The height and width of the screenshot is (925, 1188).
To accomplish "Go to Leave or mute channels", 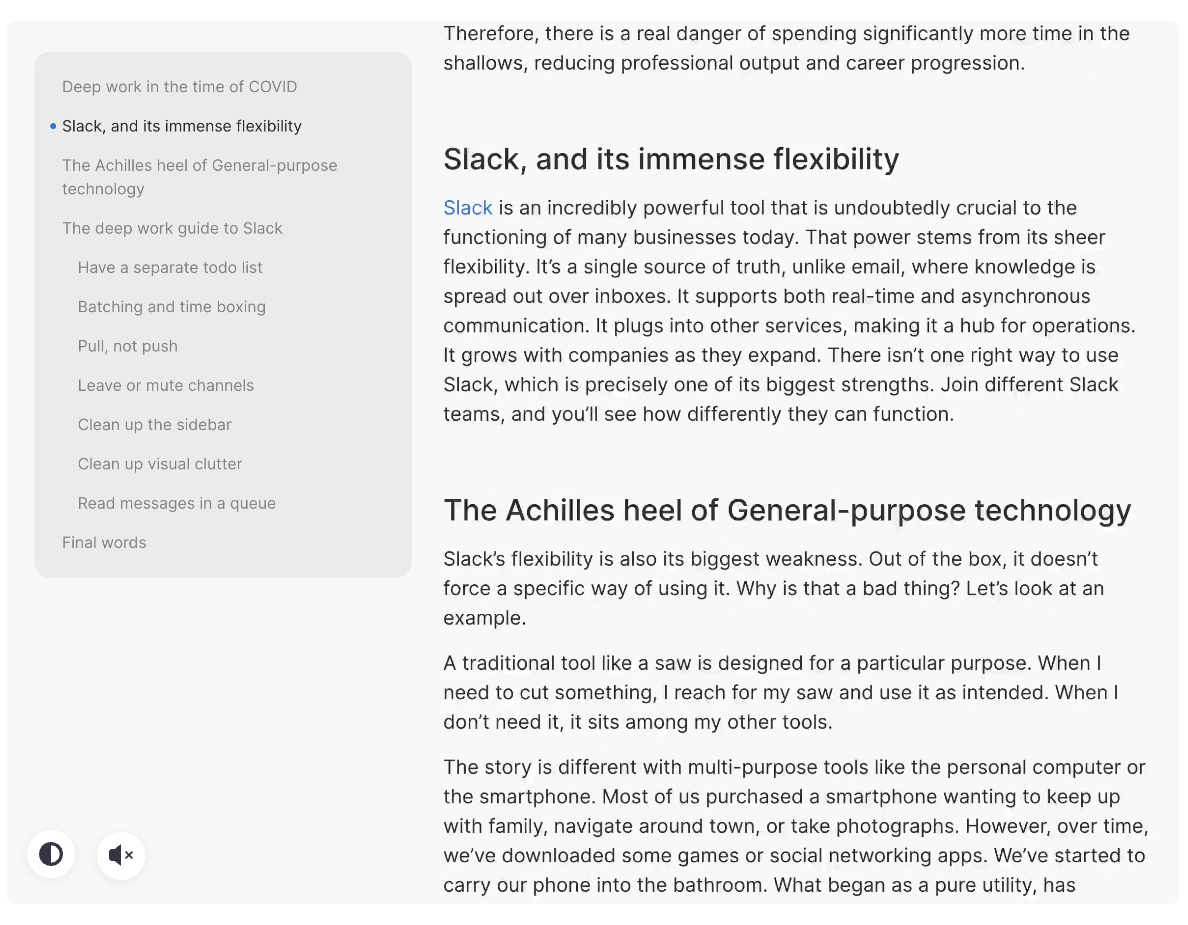I will click(165, 386).
